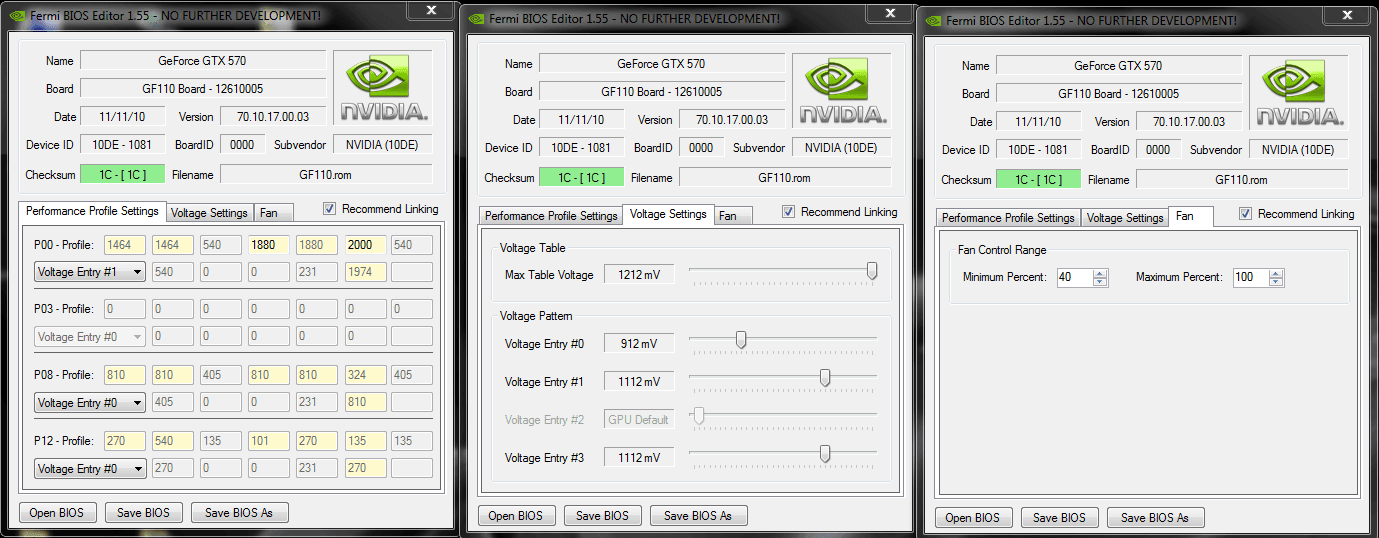Click Save BIOS As in leftmost window

239,512
